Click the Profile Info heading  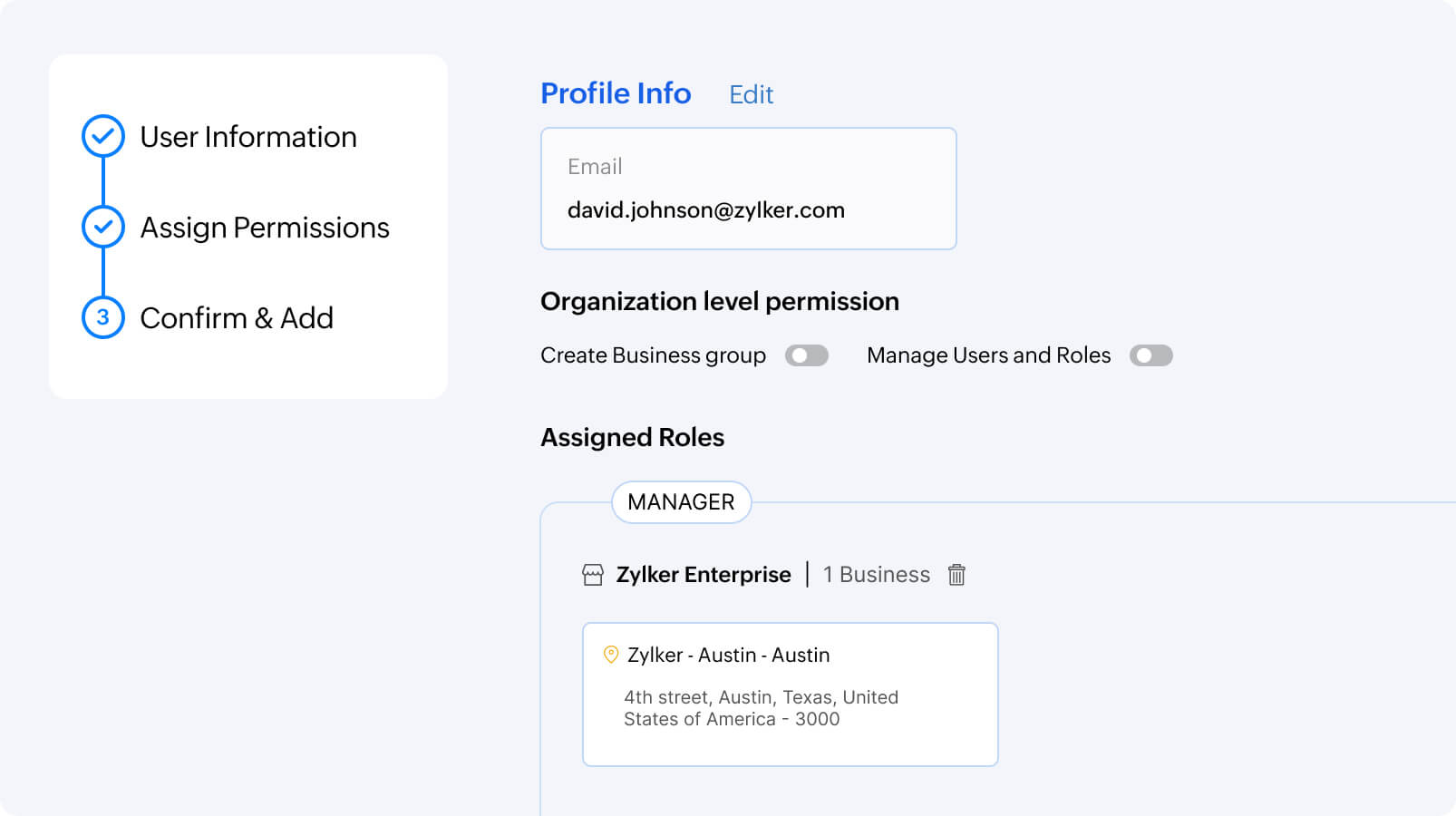[x=616, y=93]
